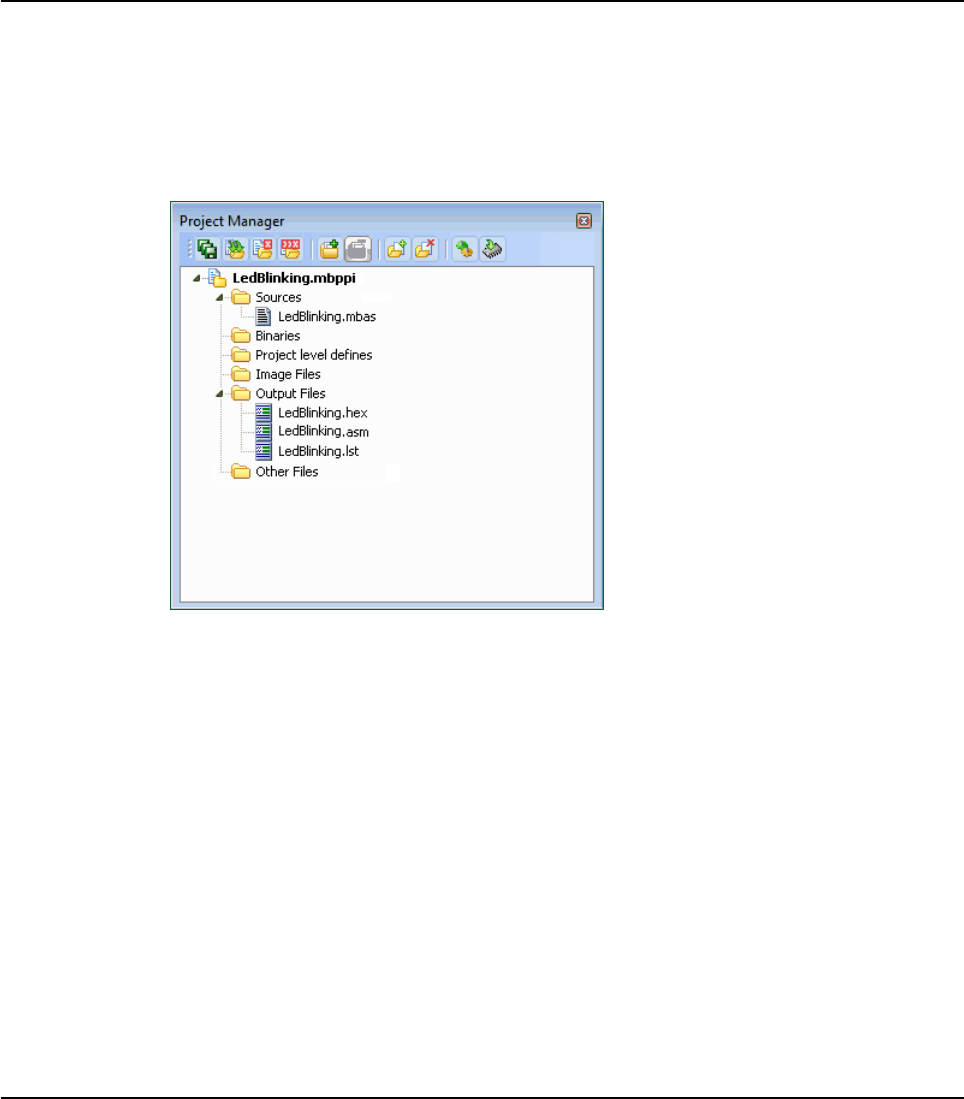This screenshot has height=1099, width=964.
Task: Click the Other Files folder icon
Action: (x=241, y=472)
